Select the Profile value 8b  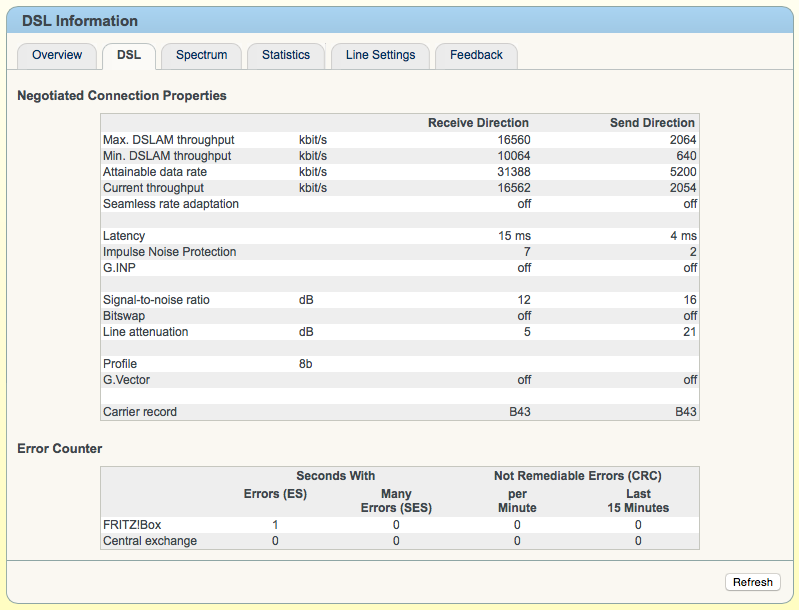click(305, 364)
